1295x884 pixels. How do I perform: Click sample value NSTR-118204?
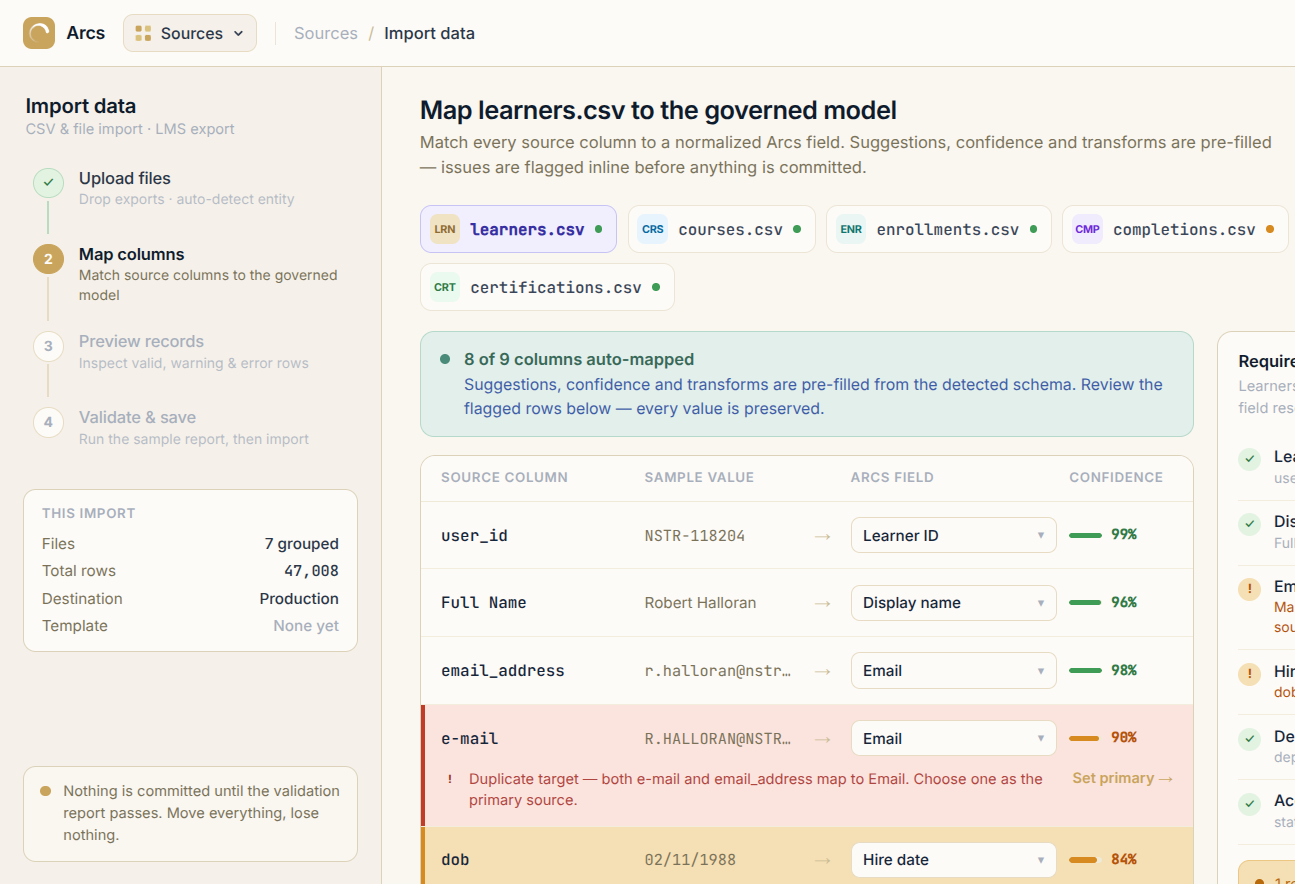point(695,536)
